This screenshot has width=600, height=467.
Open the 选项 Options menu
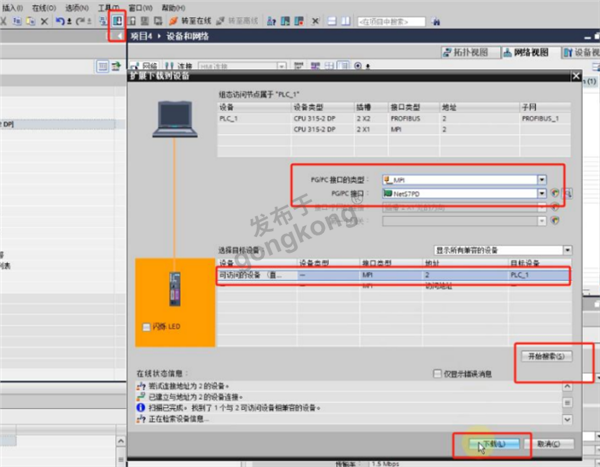tap(77, 8)
